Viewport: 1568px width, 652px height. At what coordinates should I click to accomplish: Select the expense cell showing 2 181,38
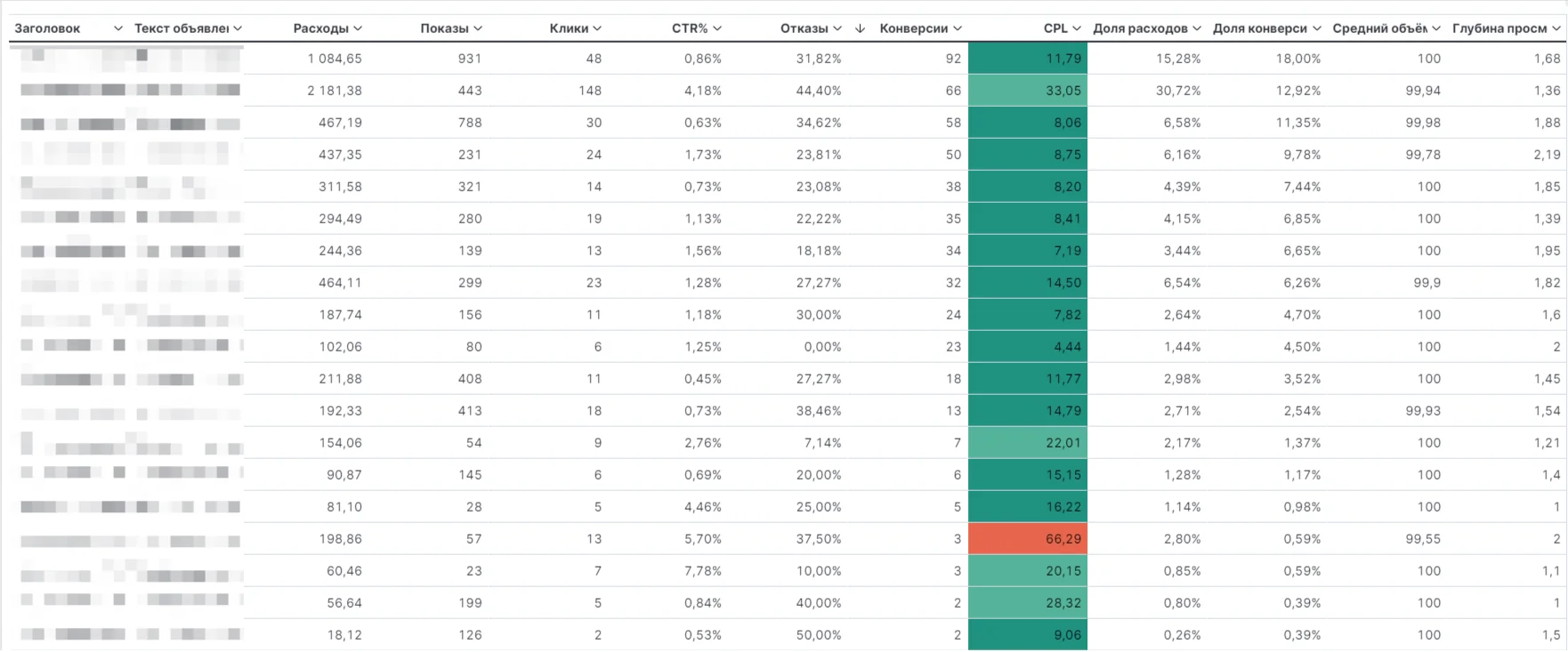point(335,91)
